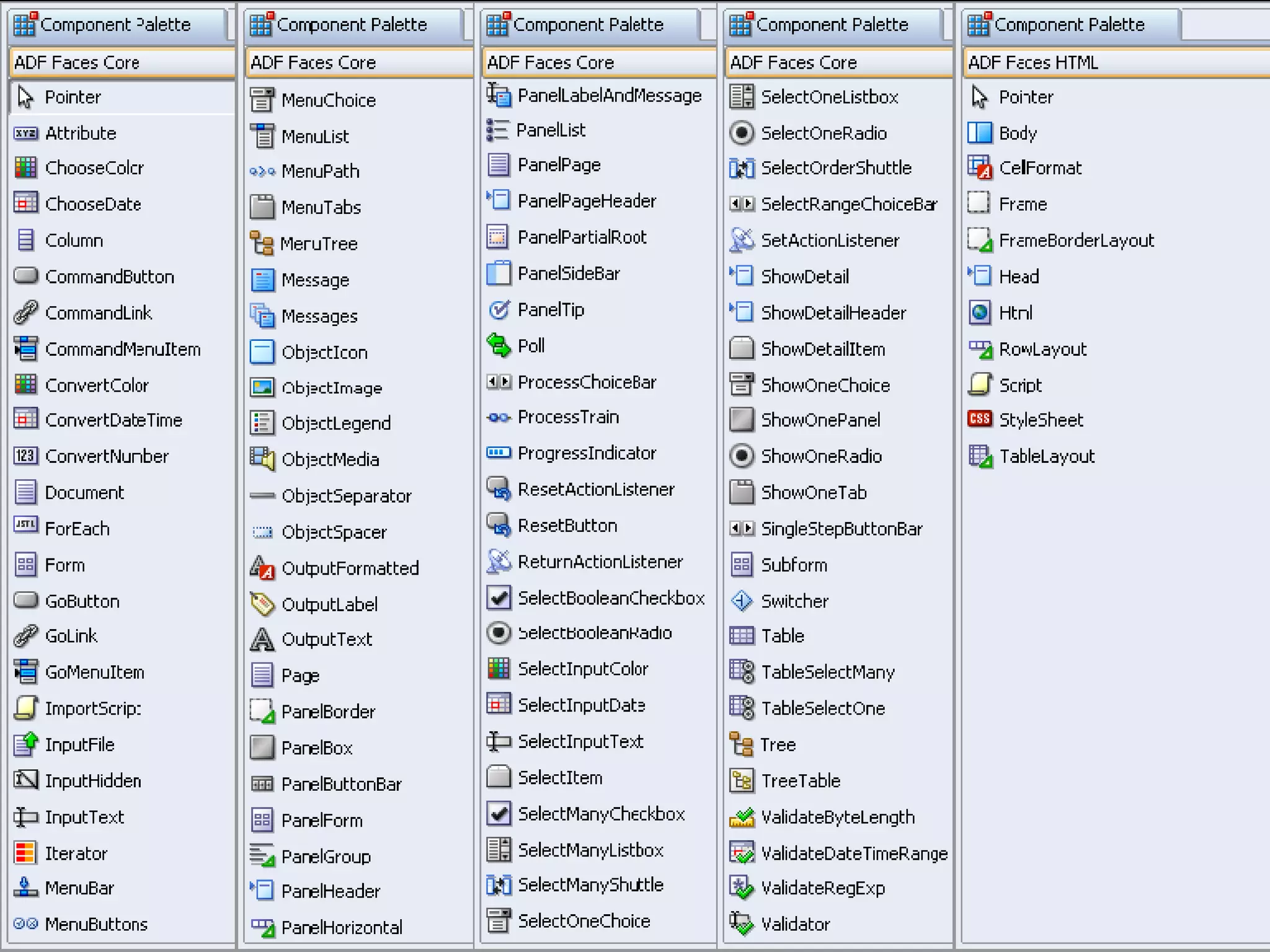Pick the MenuTree component icon
Image resolution: width=1270 pixels, height=952 pixels.
coord(262,244)
